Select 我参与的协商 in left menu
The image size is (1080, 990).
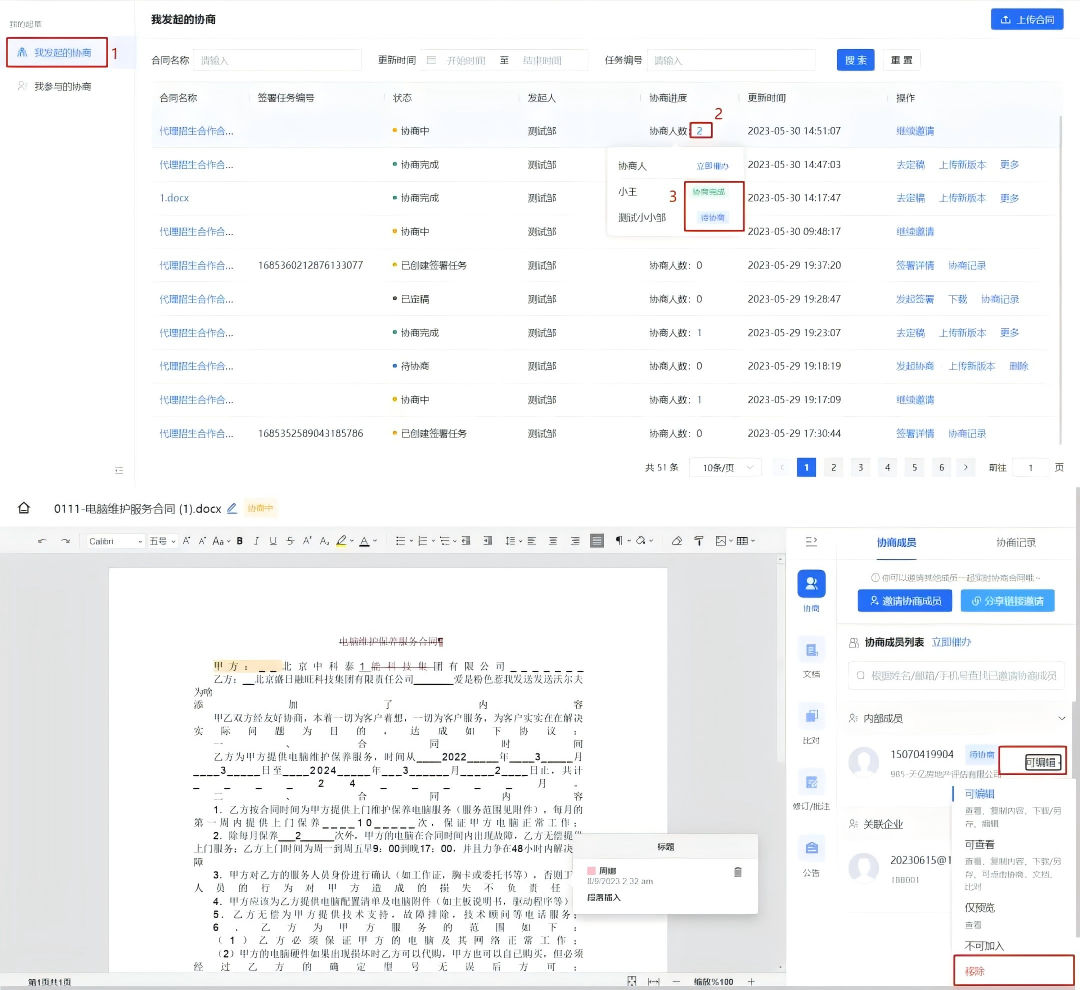click(x=62, y=87)
